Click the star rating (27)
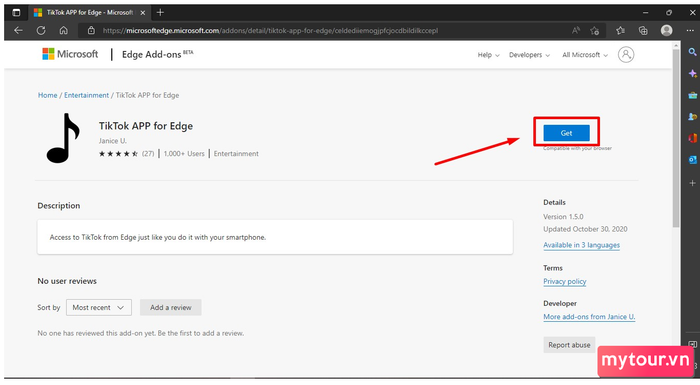This screenshot has width=700, height=385. point(126,154)
